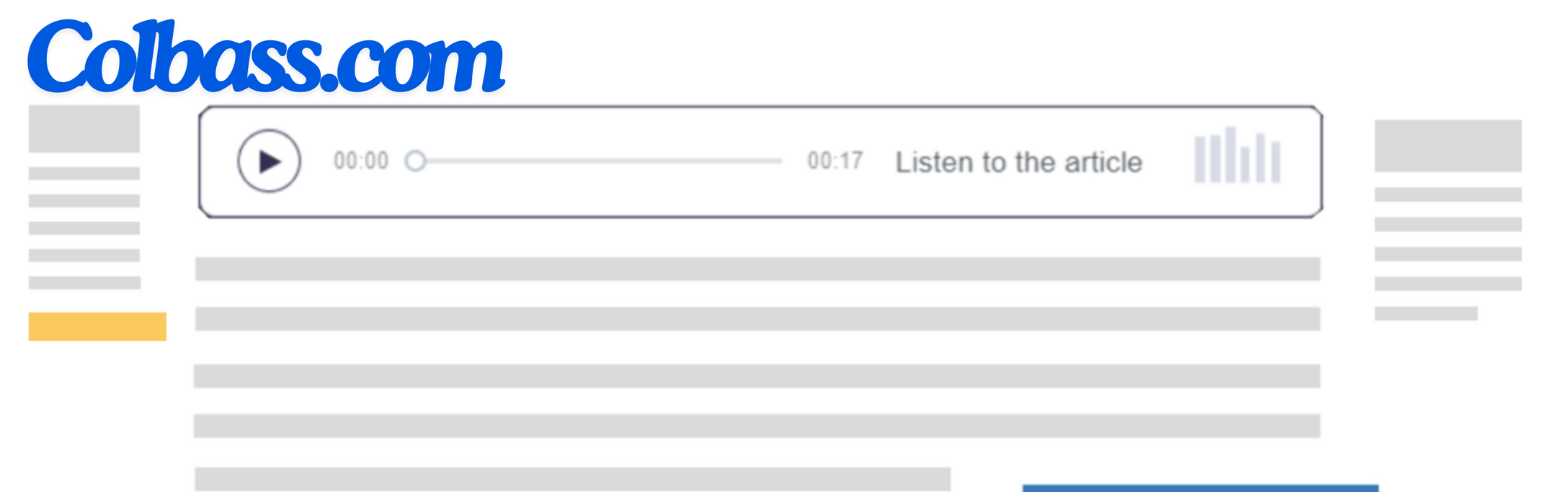This screenshot has width=1544, height=500.
Task: Click the end of the audio progress track
Action: click(x=778, y=161)
